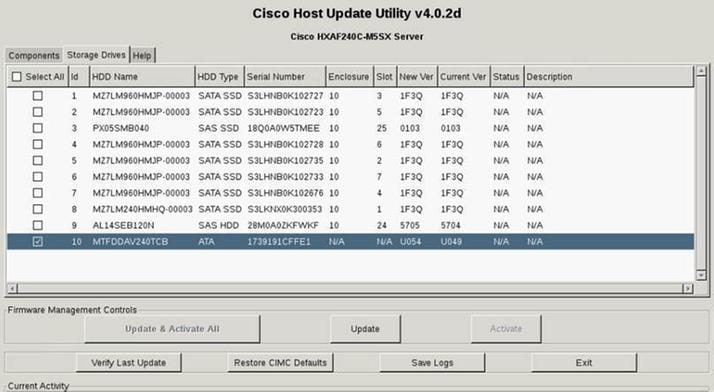
Task: Sort by the HDD Type column header
Action: tap(219, 76)
